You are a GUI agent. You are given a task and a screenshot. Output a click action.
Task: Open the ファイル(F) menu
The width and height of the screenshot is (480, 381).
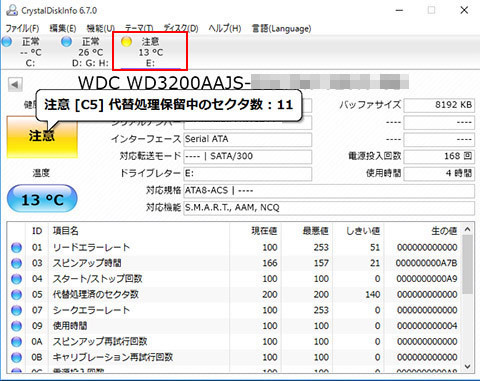pyautogui.click(x=22, y=29)
